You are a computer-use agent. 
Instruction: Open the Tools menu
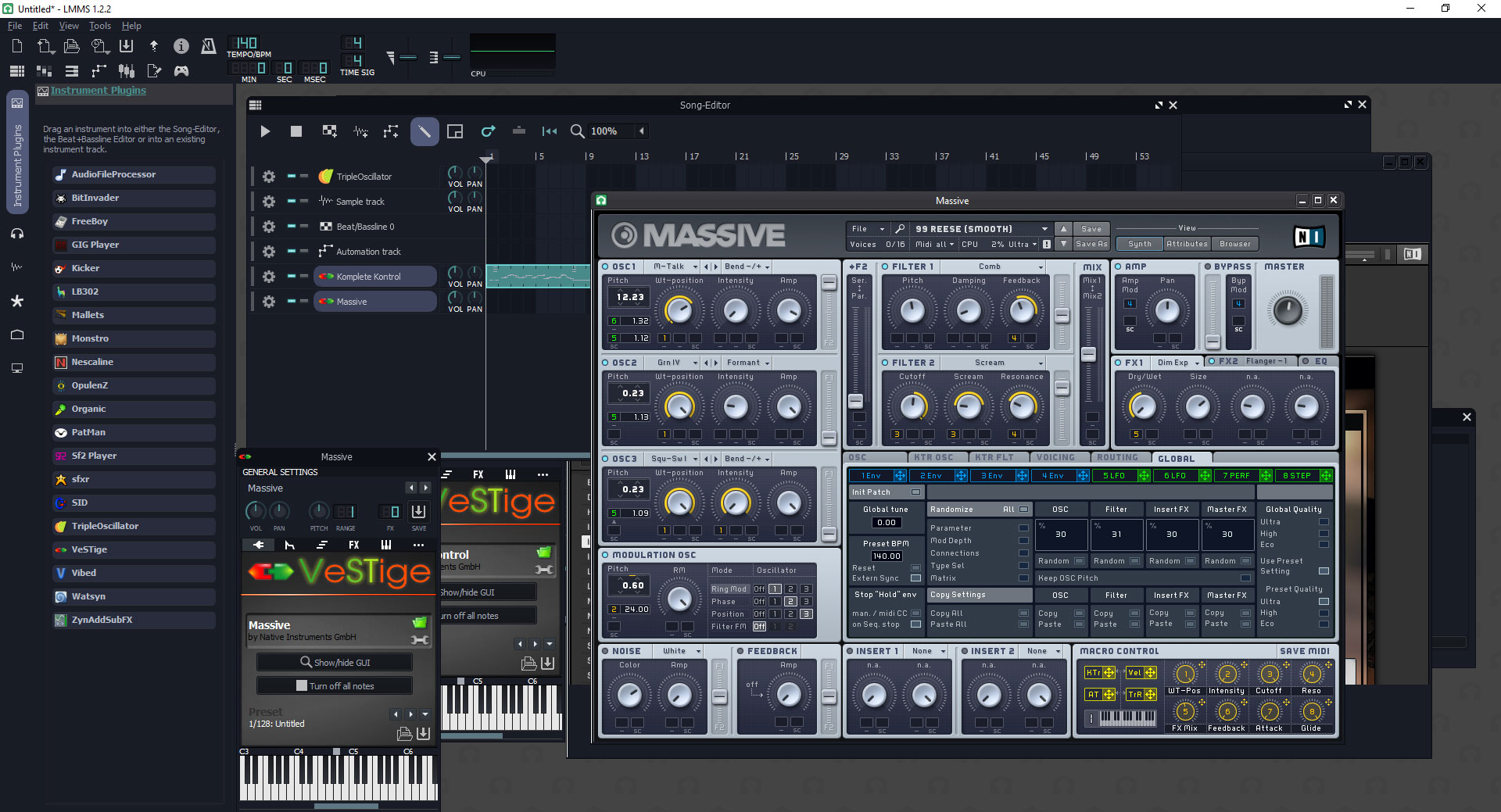(x=100, y=26)
